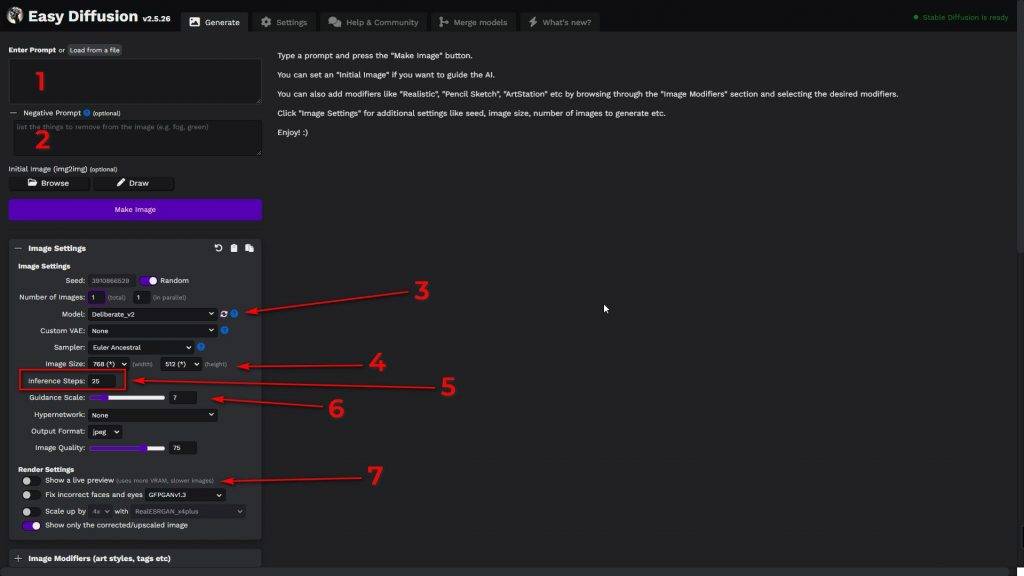
Task: Click the Guidance Scale slider
Action: [x=127, y=398]
